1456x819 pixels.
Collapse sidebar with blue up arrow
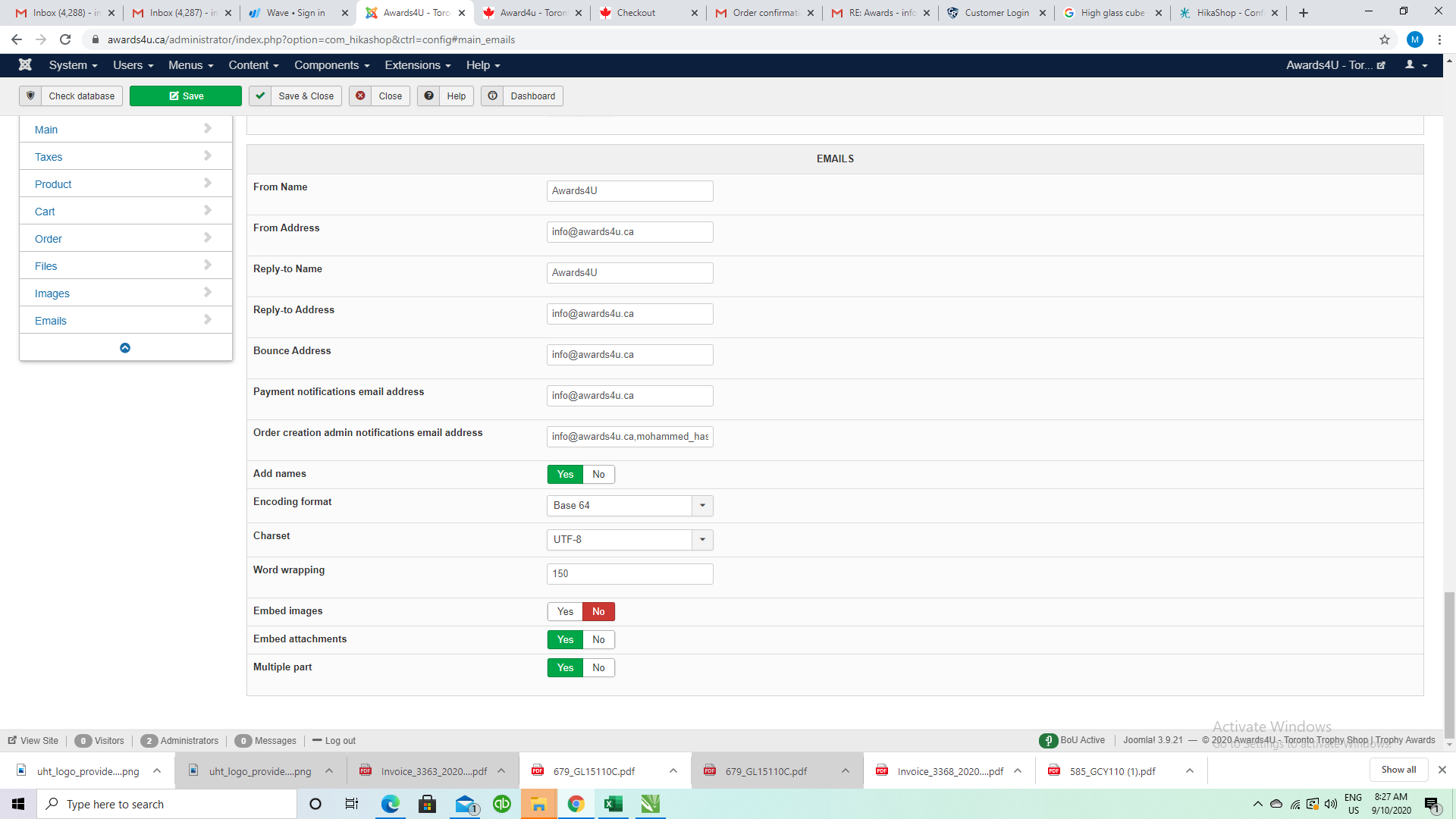click(125, 348)
